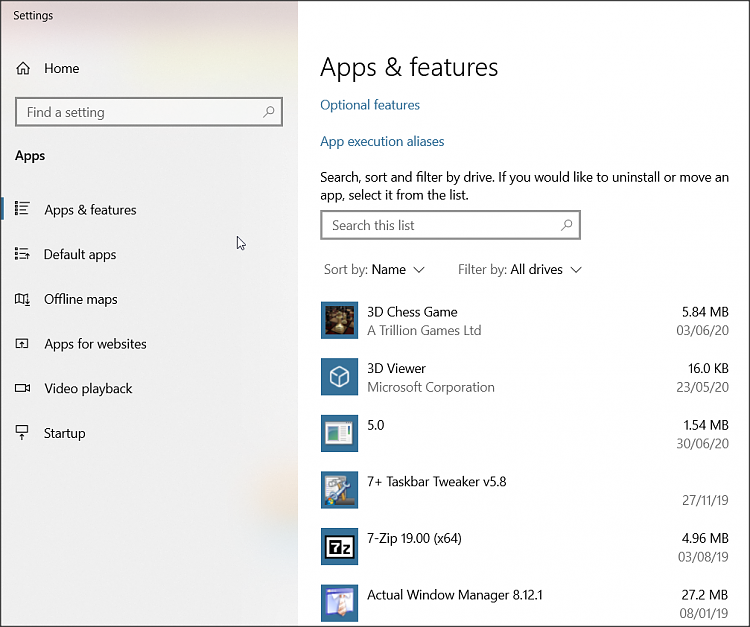The width and height of the screenshot is (750, 627).
Task: Click the Apps category header in sidebar
Action: pos(30,156)
